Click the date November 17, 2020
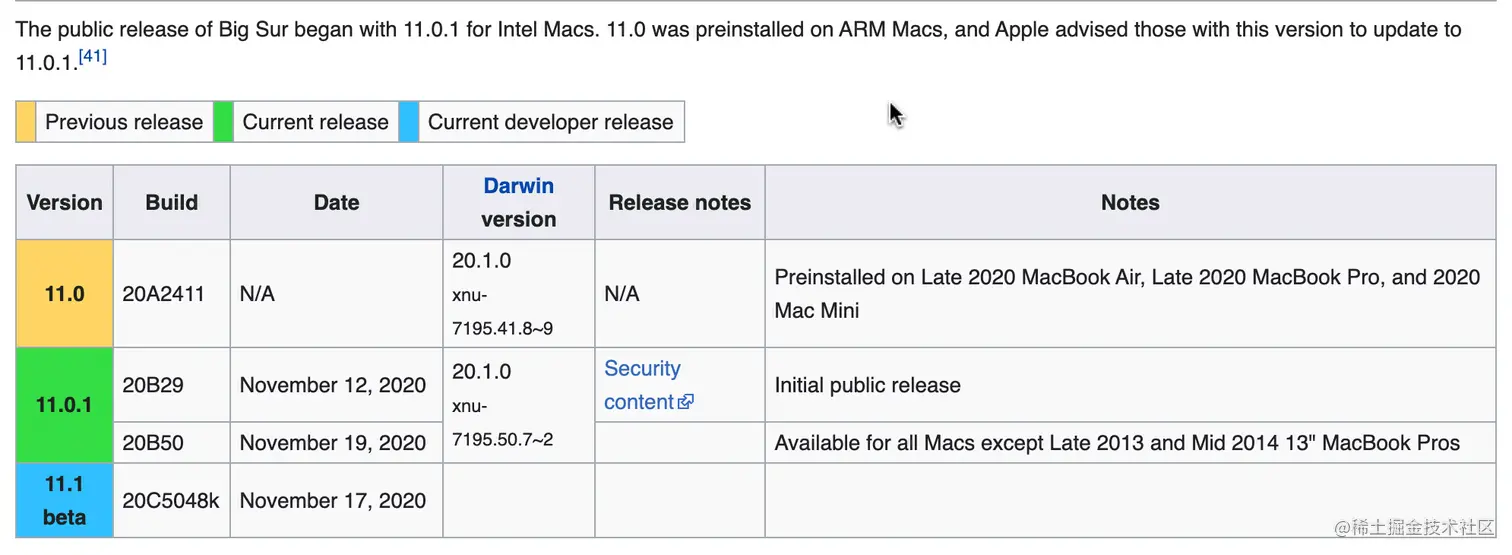 [333, 500]
